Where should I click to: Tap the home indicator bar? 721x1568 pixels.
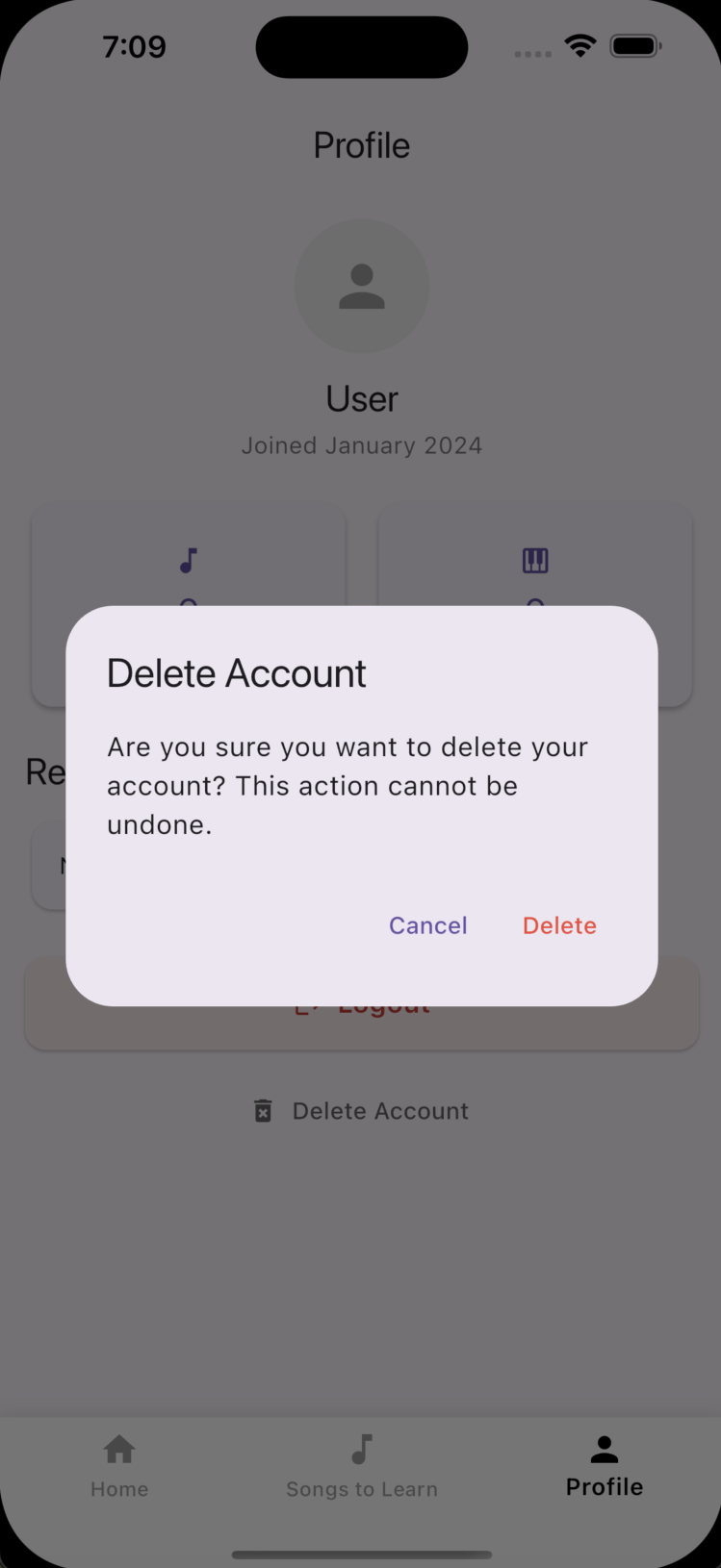pos(362,1555)
